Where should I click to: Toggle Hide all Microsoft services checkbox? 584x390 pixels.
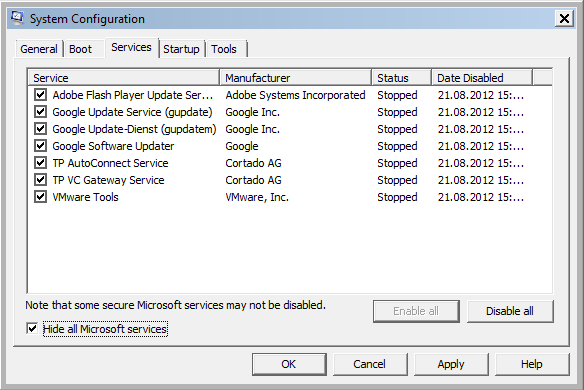pos(32,329)
